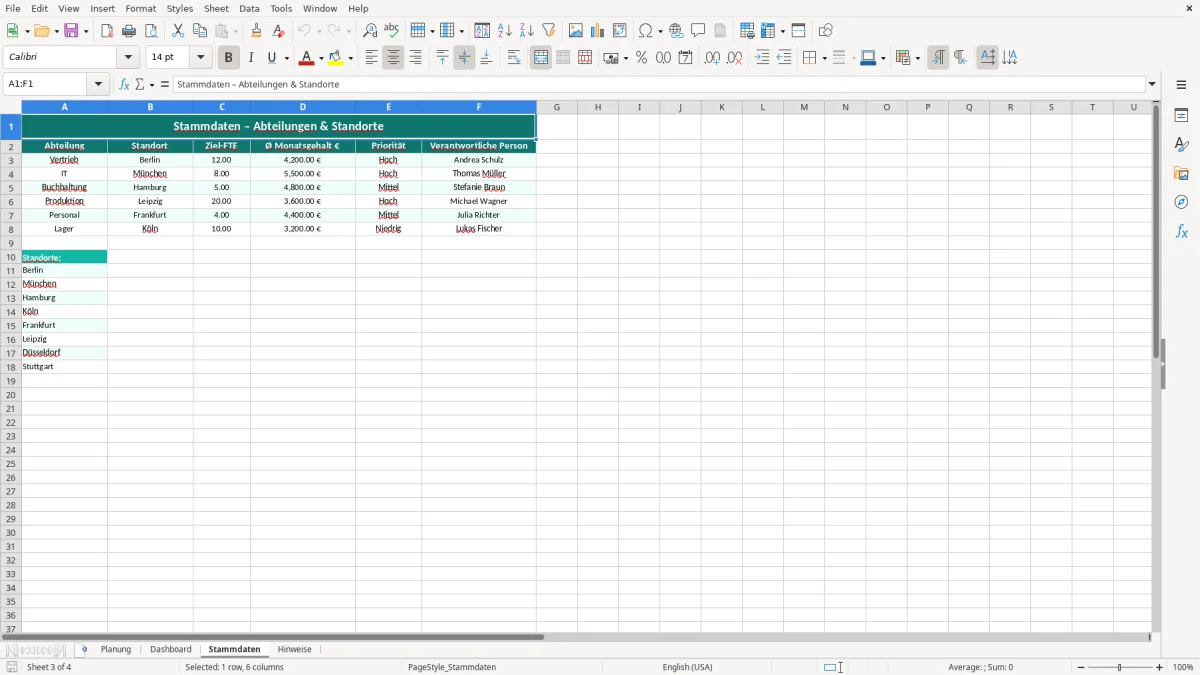Click the Clone Formatting paintbrush icon
Image resolution: width=1200 pixels, height=675 pixels.
pos(256,31)
